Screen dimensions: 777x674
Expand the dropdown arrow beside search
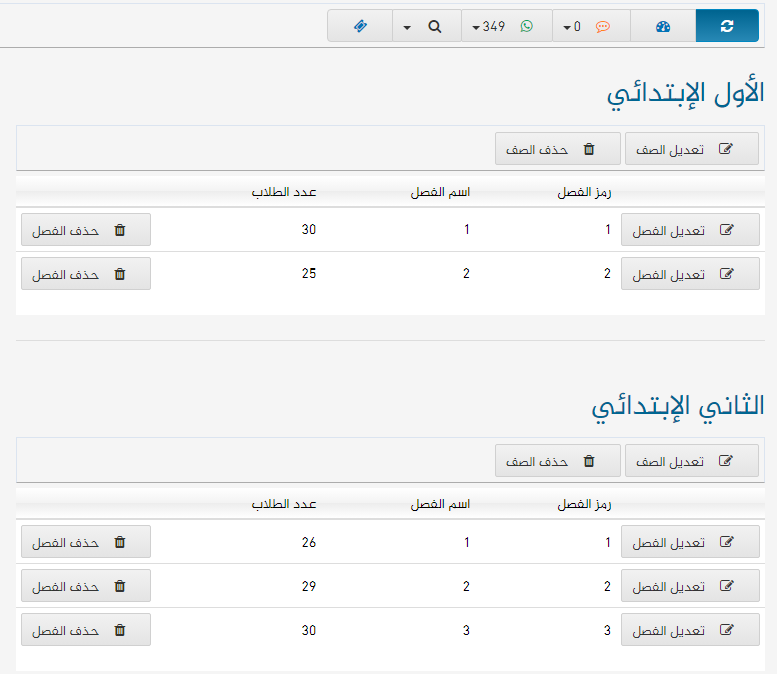pos(408,27)
